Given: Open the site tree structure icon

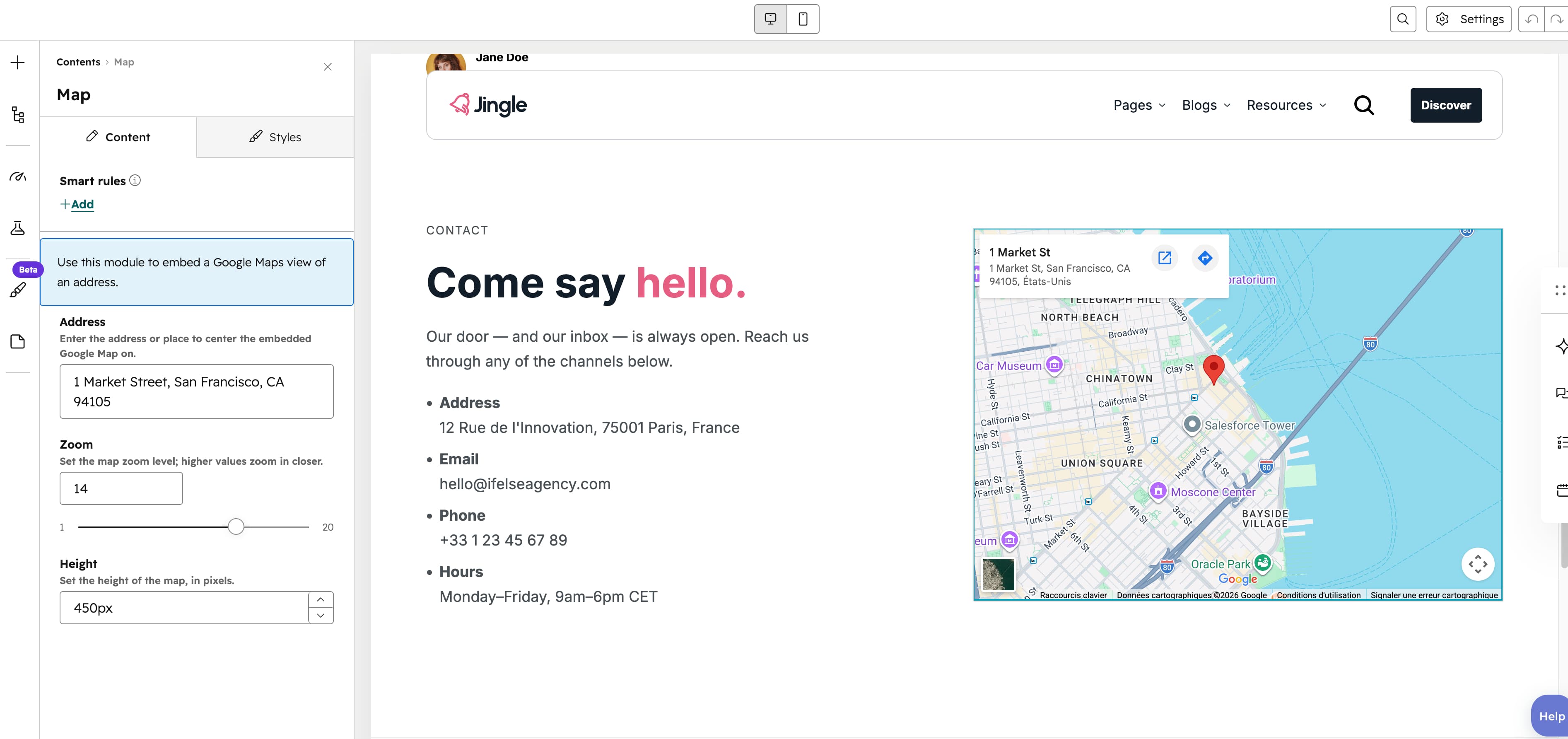Looking at the screenshot, I should (x=18, y=114).
